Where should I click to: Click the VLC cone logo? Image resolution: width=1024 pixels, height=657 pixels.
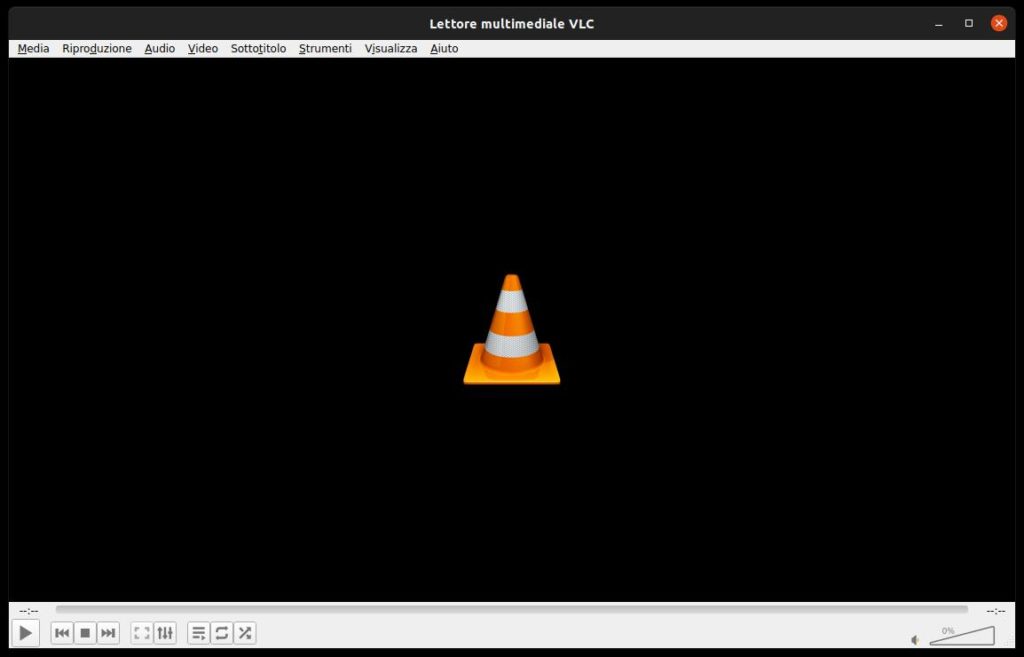point(511,329)
